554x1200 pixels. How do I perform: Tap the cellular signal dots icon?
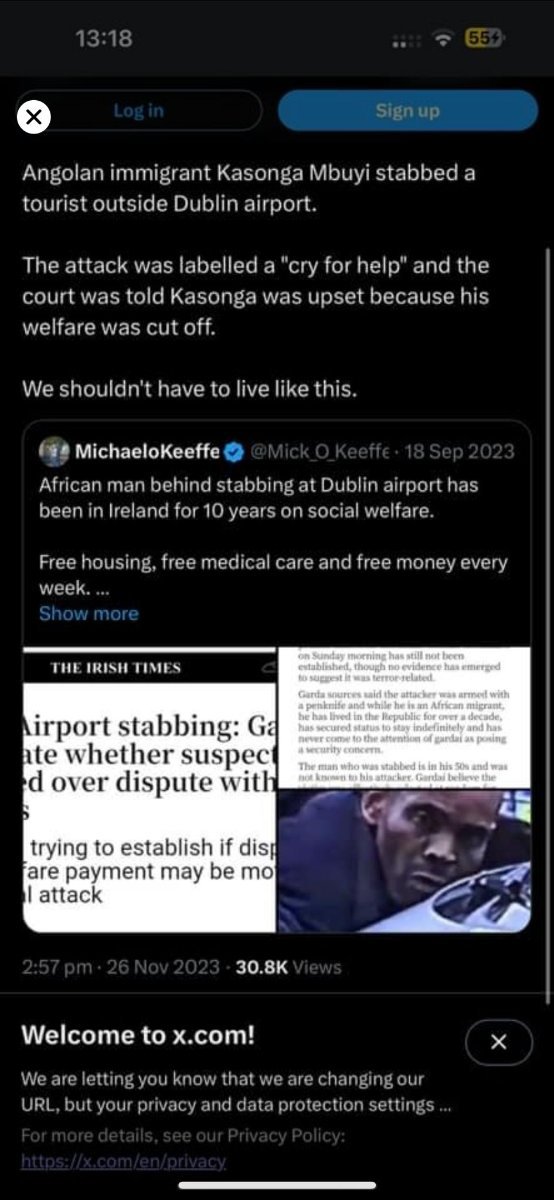[405, 40]
